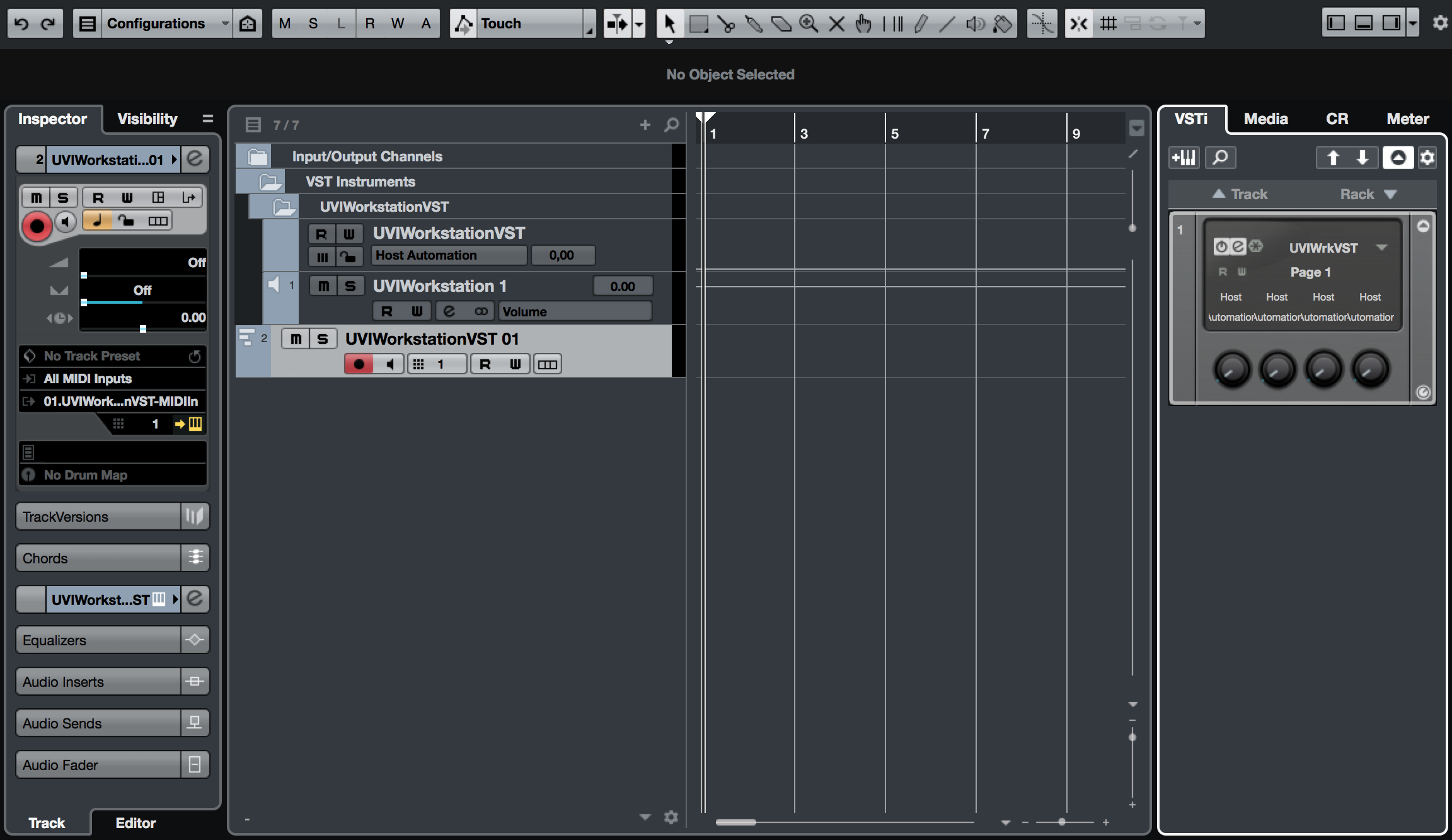Select the Line tool
Viewport: 1452px width, 840px height.
coord(947,24)
